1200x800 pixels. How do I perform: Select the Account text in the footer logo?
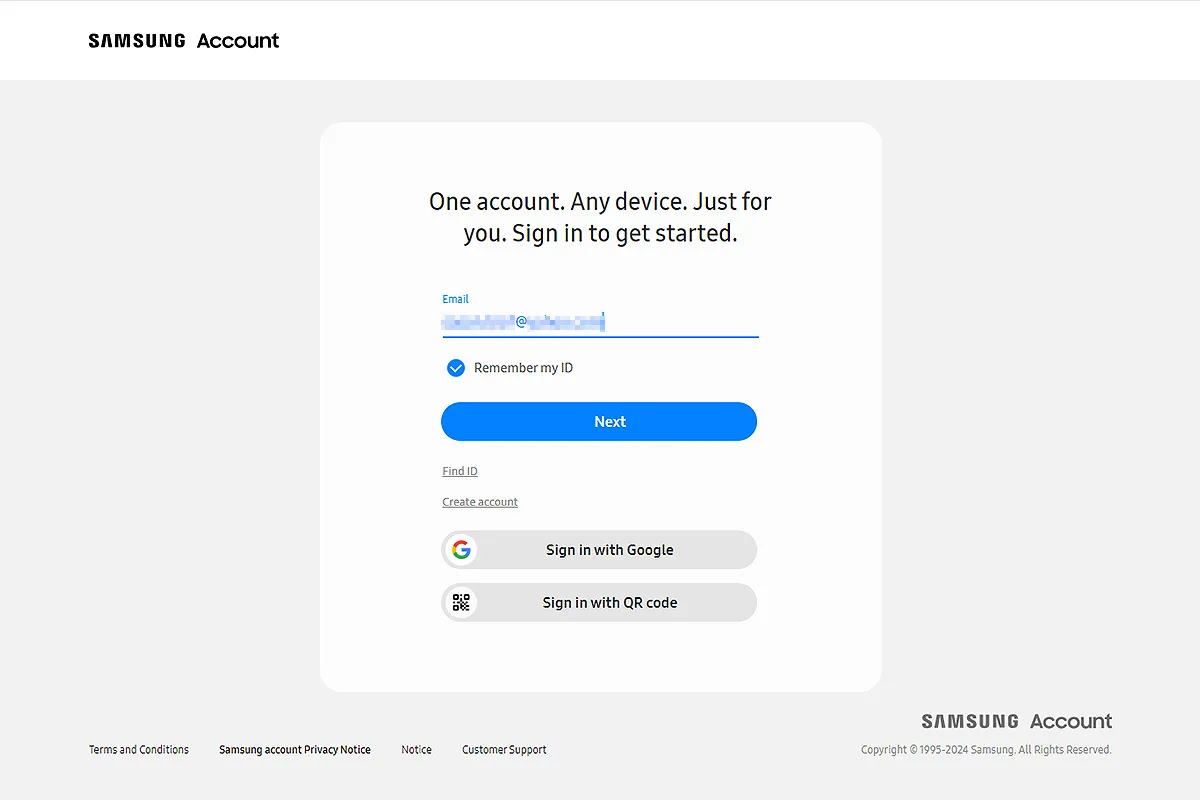point(1071,721)
